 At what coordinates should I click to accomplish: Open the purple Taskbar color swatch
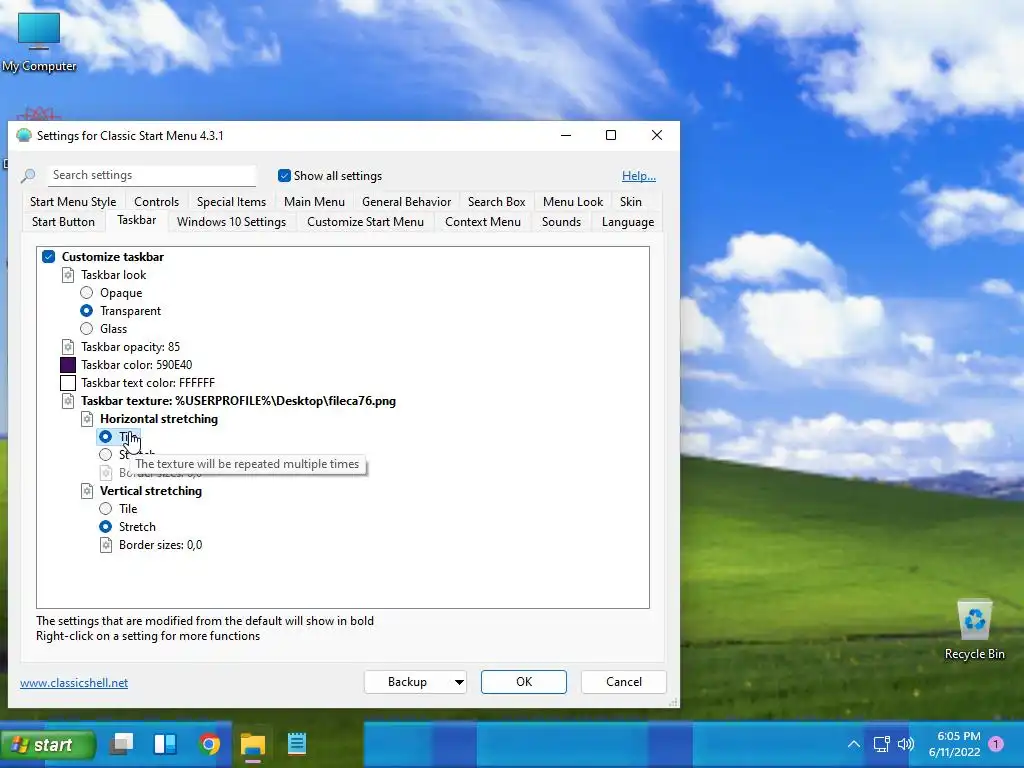(68, 364)
